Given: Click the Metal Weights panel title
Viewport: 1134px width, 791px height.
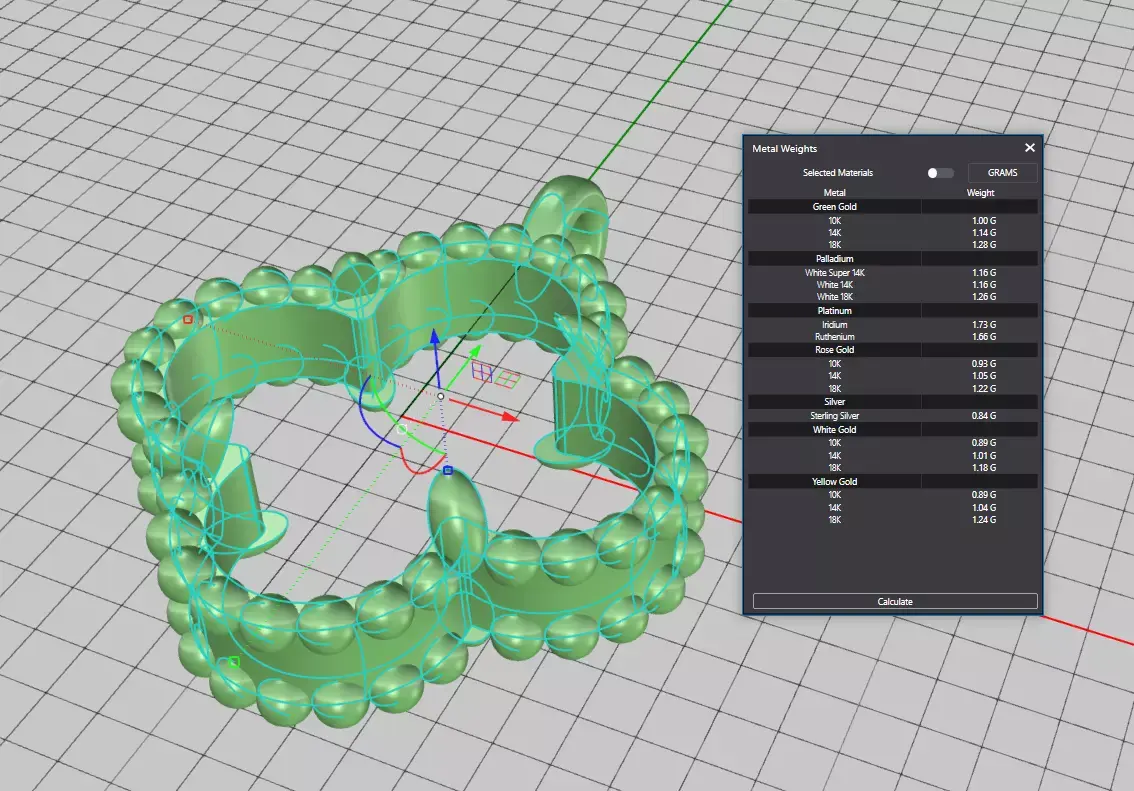Looking at the screenshot, I should [785, 148].
